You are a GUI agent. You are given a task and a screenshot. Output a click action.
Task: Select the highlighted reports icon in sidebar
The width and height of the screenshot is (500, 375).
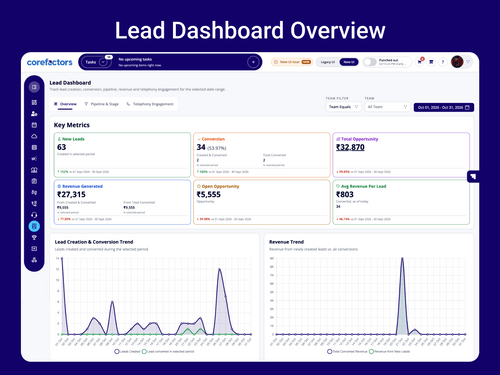(x=34, y=226)
